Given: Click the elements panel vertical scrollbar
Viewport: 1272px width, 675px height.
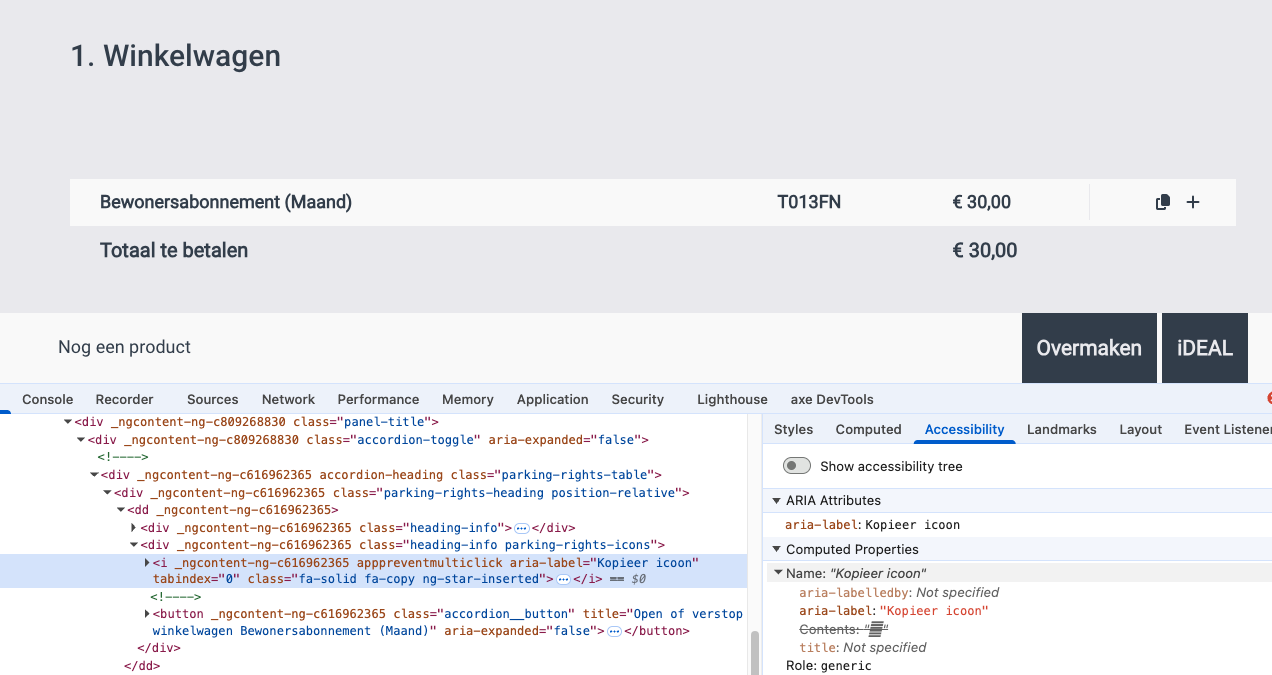Looking at the screenshot, I should 754,652.
